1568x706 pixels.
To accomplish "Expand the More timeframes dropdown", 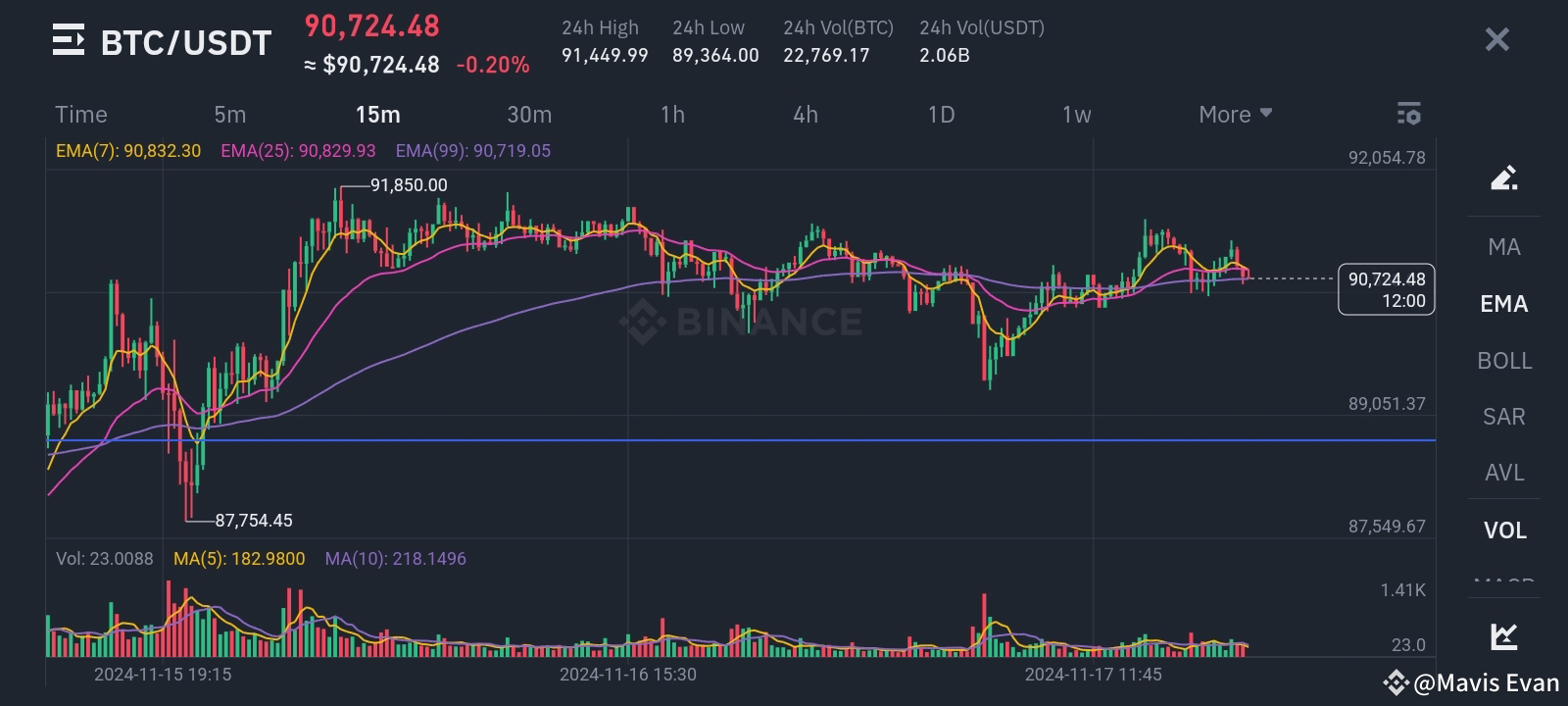I will point(1233,114).
